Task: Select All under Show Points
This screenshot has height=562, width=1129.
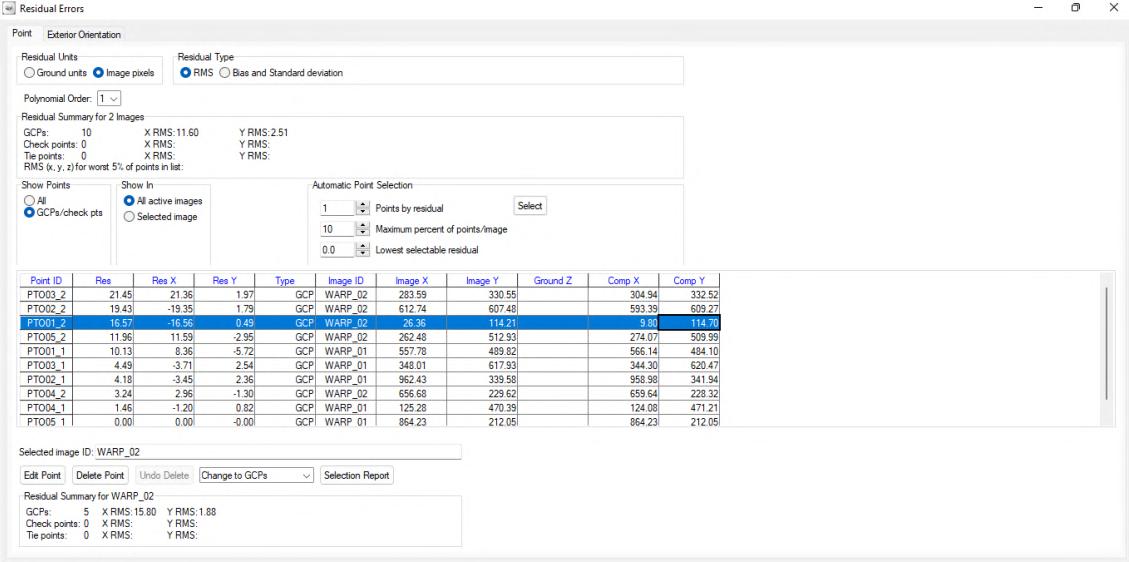Action: [35, 201]
